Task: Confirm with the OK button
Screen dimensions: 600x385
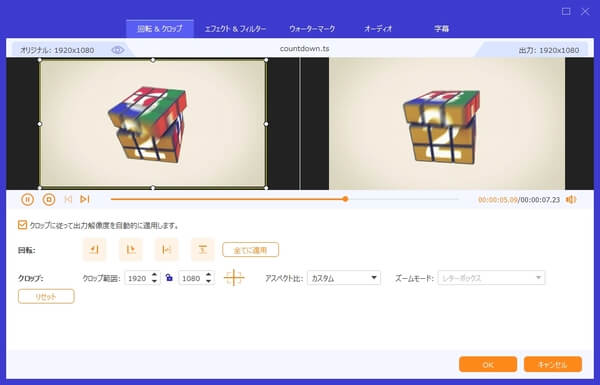Action: (488, 364)
